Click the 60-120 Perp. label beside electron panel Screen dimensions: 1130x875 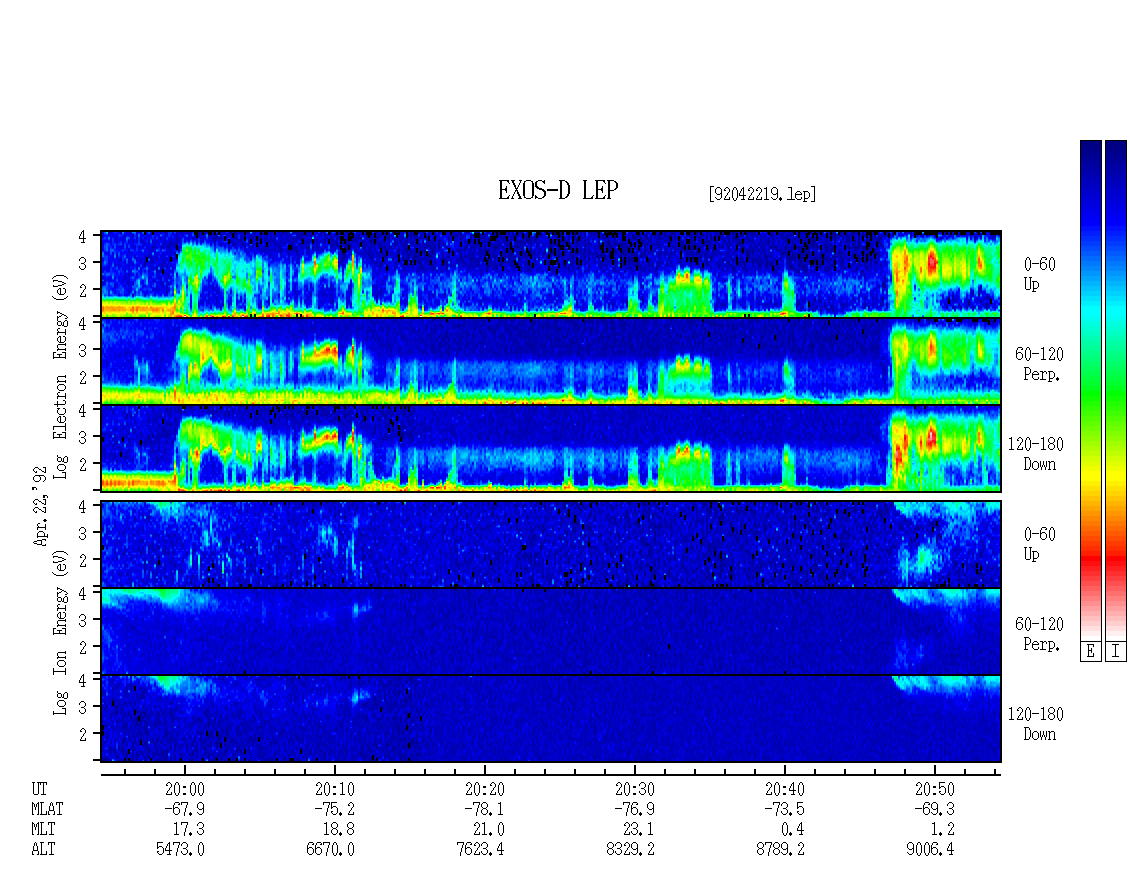pyautogui.click(x=1039, y=364)
